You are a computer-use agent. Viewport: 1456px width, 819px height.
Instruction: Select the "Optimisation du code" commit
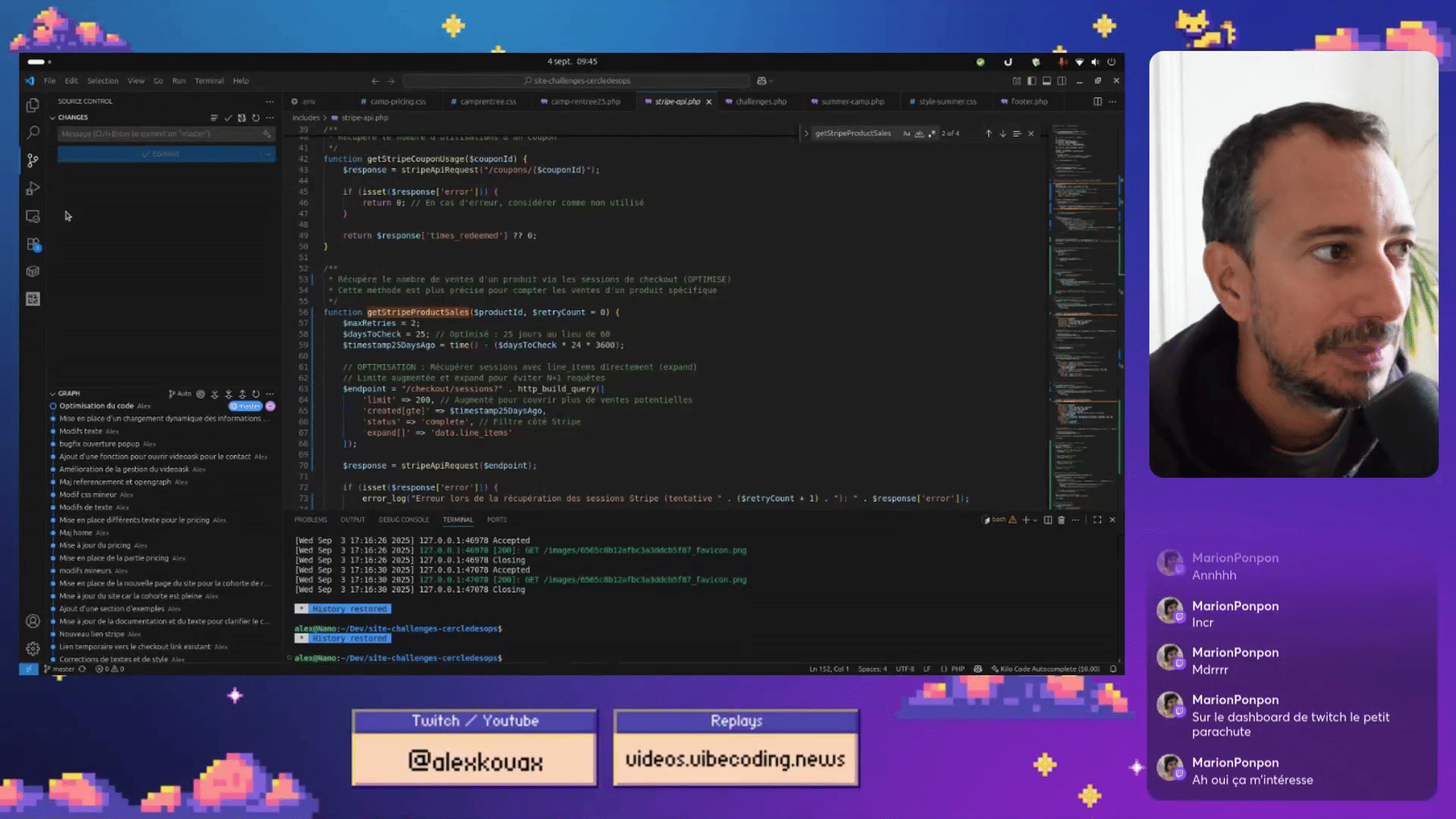(x=96, y=406)
